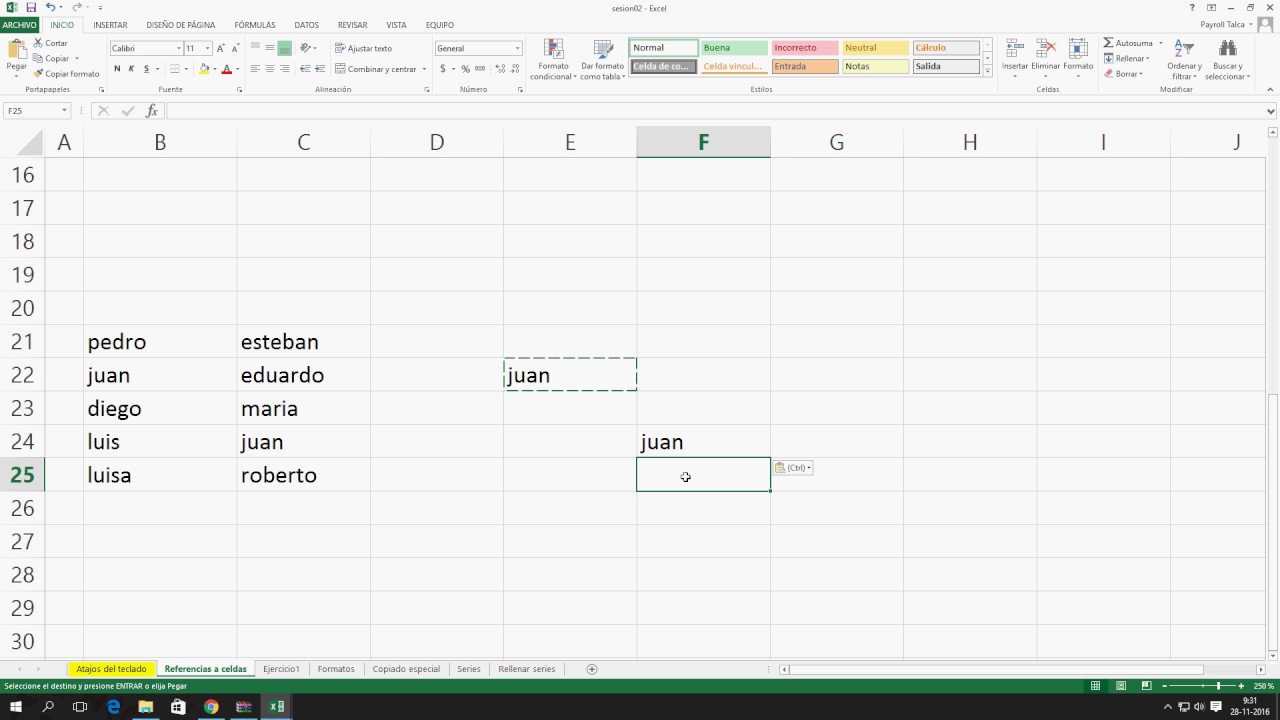Open the Calibri font name dropdown

tap(179, 48)
